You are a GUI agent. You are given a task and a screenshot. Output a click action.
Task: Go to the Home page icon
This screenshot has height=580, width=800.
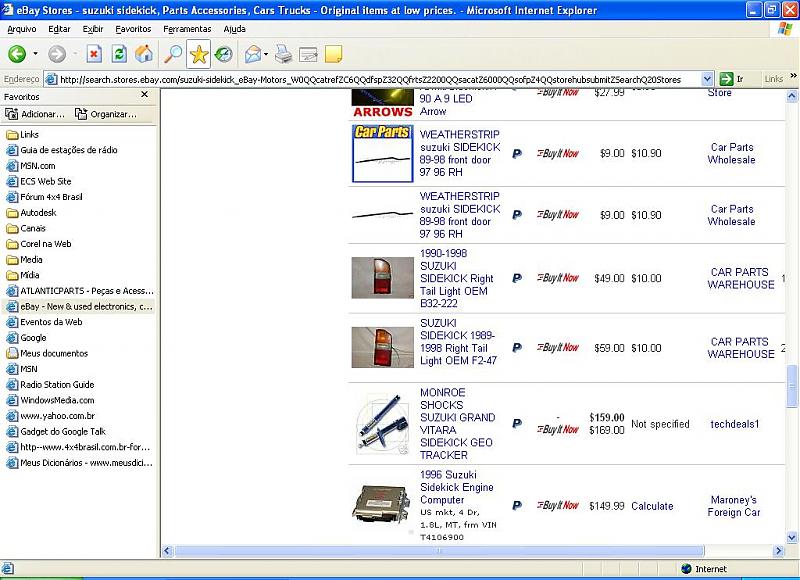[144, 54]
